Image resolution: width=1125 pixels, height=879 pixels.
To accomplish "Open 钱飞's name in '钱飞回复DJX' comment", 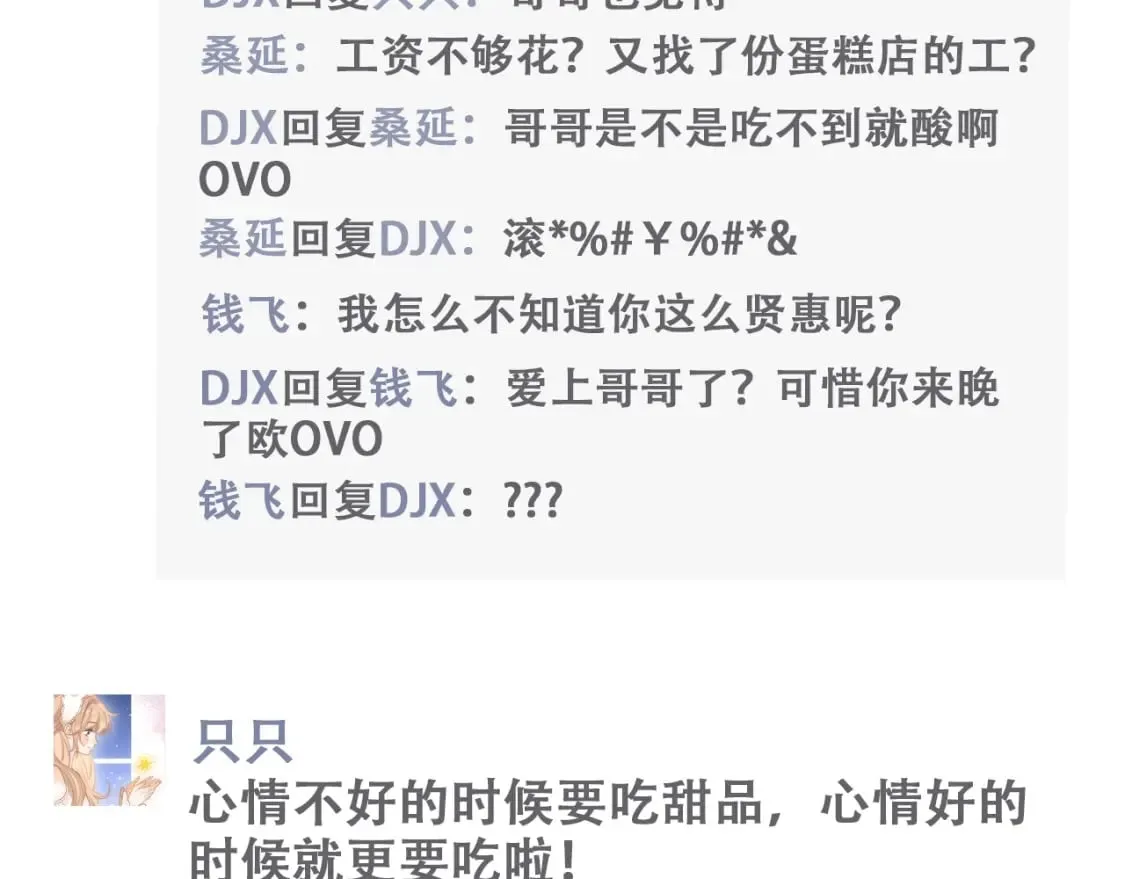I will pos(243,500).
